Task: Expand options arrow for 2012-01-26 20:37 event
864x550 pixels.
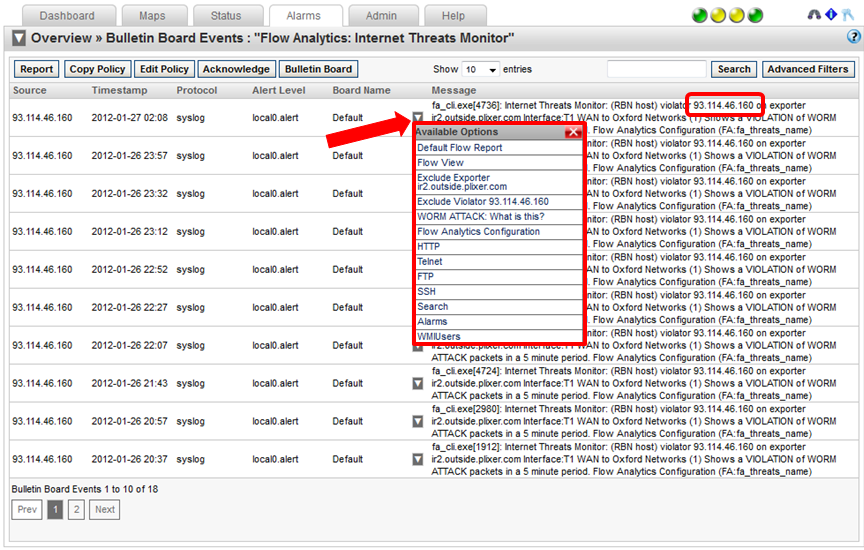Action: tap(418, 459)
